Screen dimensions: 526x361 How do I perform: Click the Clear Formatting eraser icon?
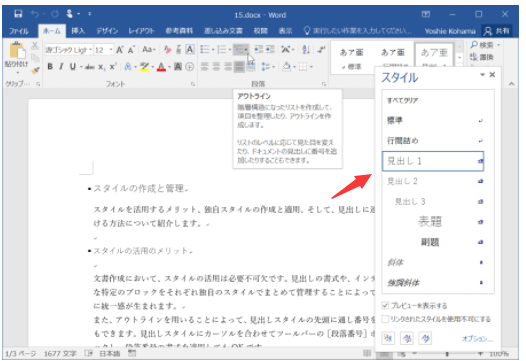167,50
